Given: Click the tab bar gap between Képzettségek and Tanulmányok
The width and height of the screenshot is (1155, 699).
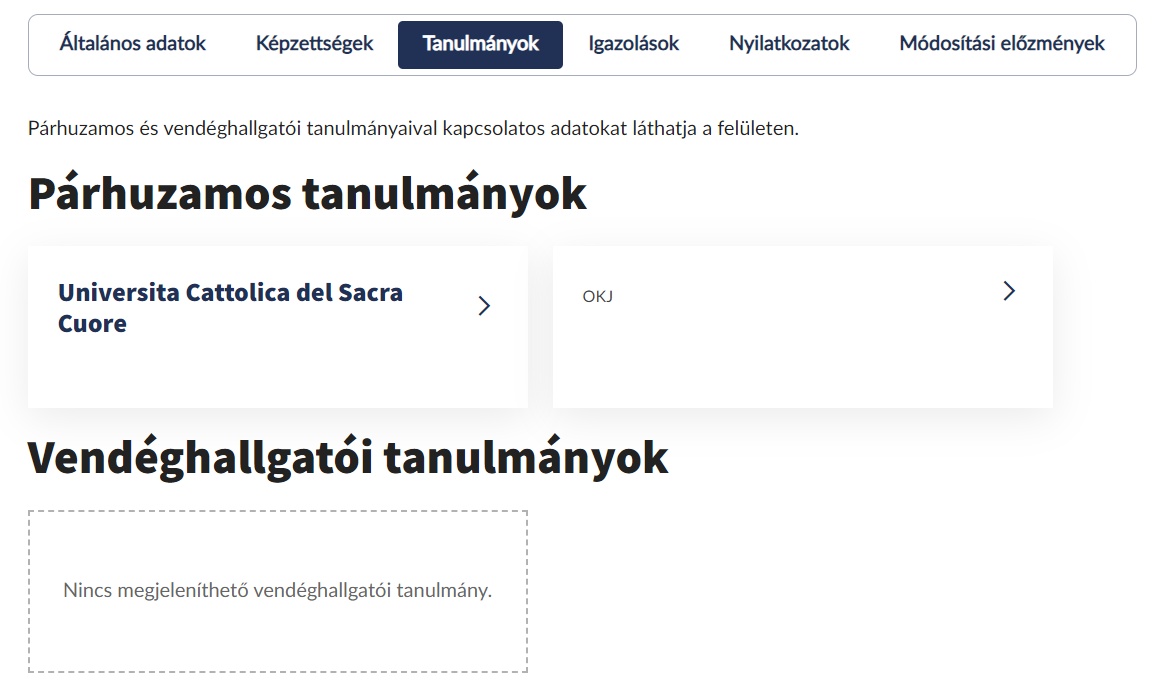Looking at the screenshot, I should (x=386, y=44).
